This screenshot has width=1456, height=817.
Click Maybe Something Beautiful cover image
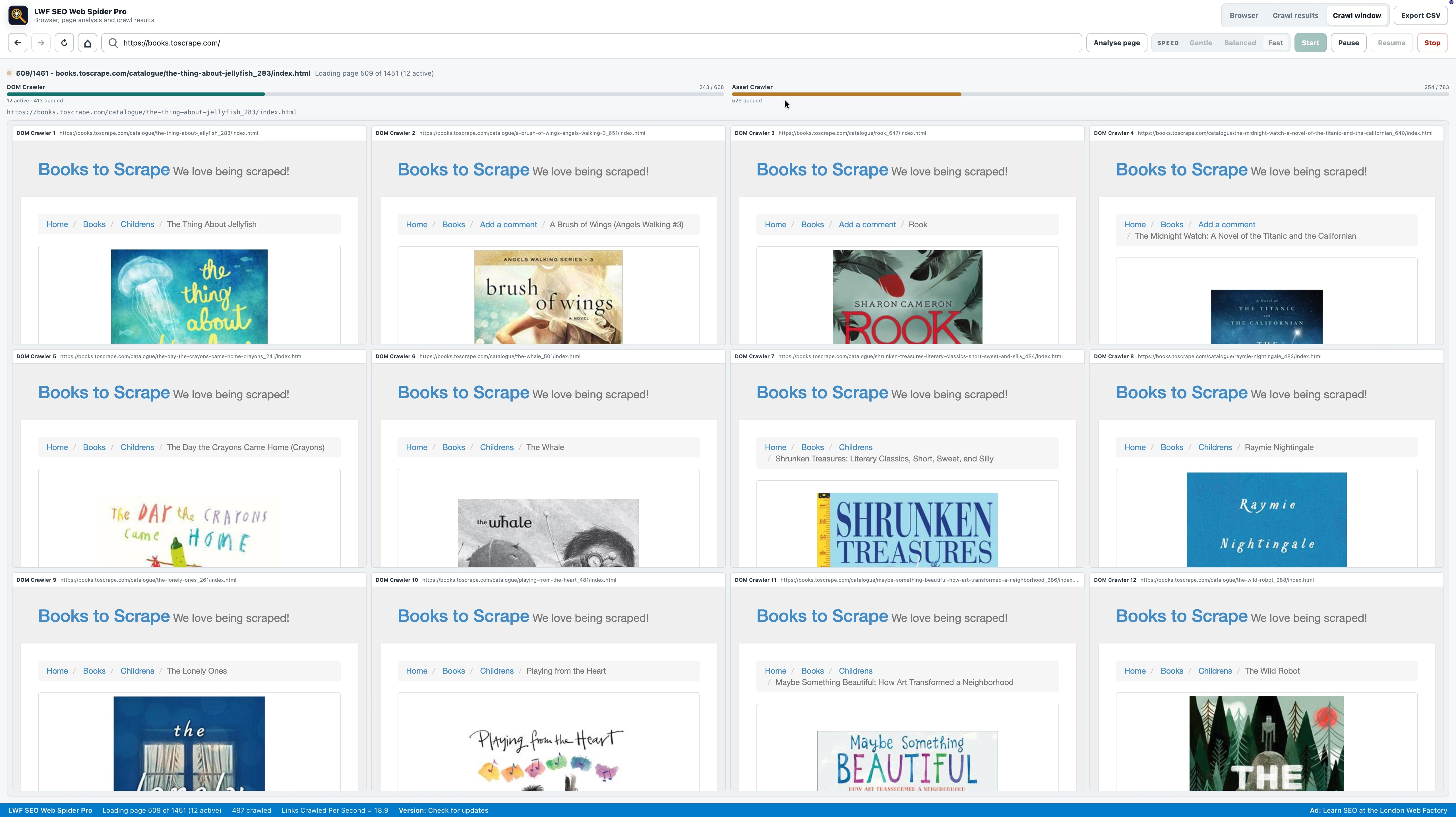click(907, 760)
